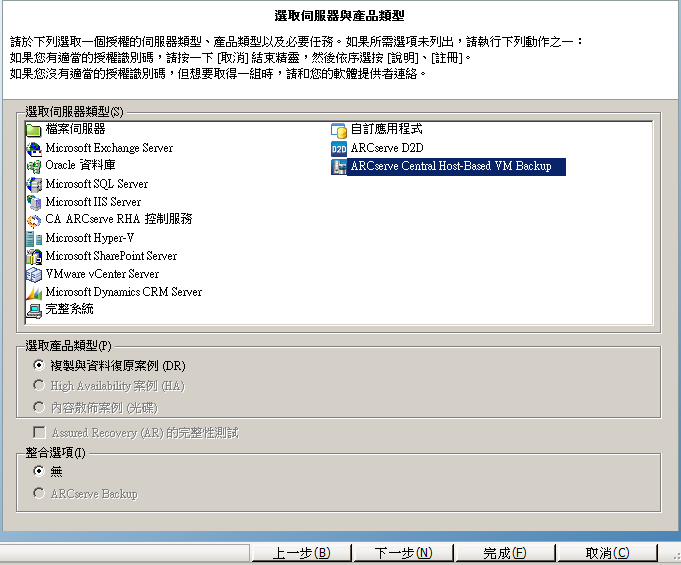Image resolution: width=681 pixels, height=565 pixels.
Task: Click the ARCserve Central Host-Based VM Backup icon
Action: 339,166
